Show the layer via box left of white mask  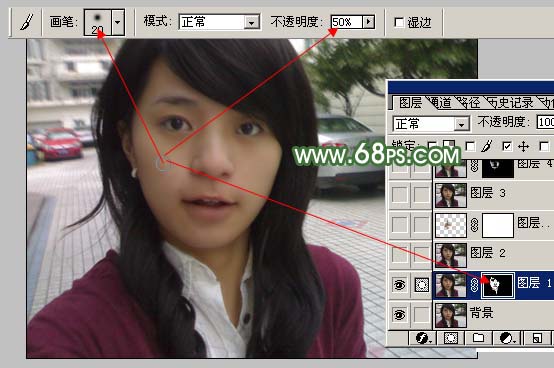pyautogui.click(x=400, y=225)
